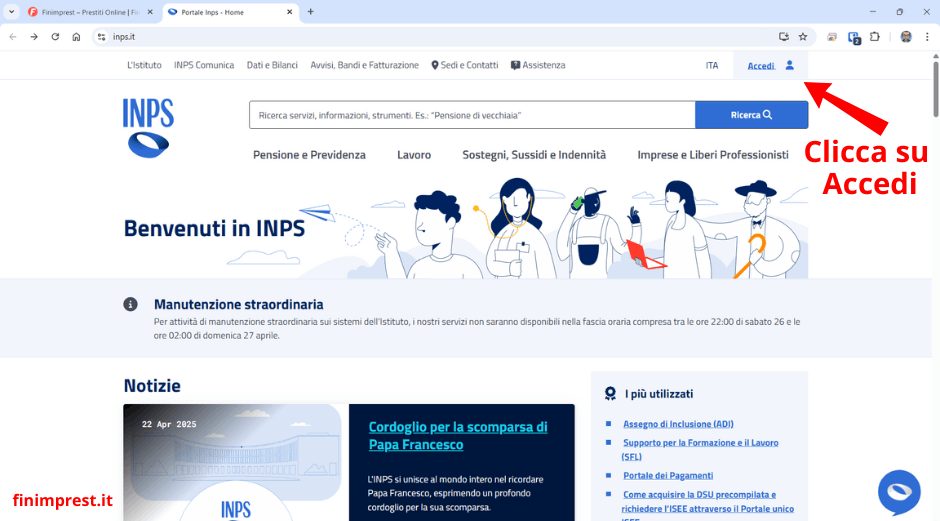This screenshot has width=940, height=521.
Task: Click the extension icon left of translate
Action: click(831, 37)
